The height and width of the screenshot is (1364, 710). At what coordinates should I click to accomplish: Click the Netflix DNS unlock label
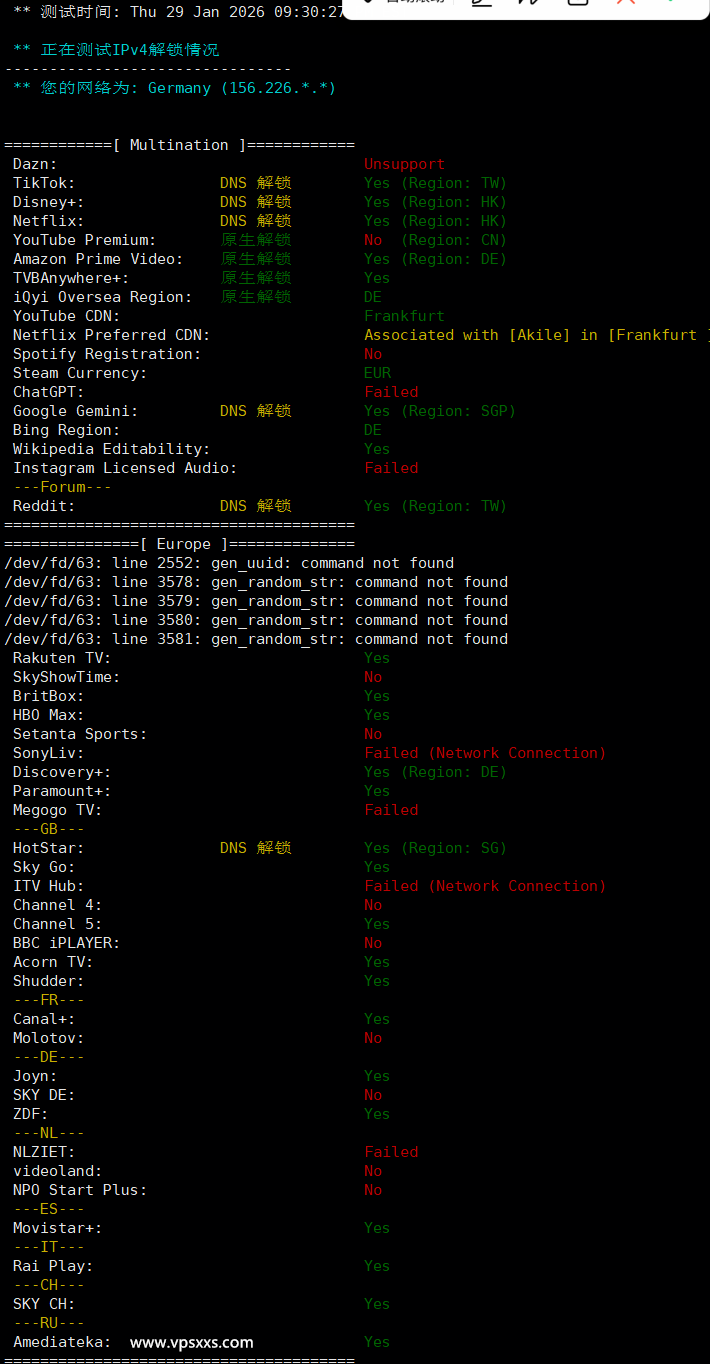coord(255,221)
